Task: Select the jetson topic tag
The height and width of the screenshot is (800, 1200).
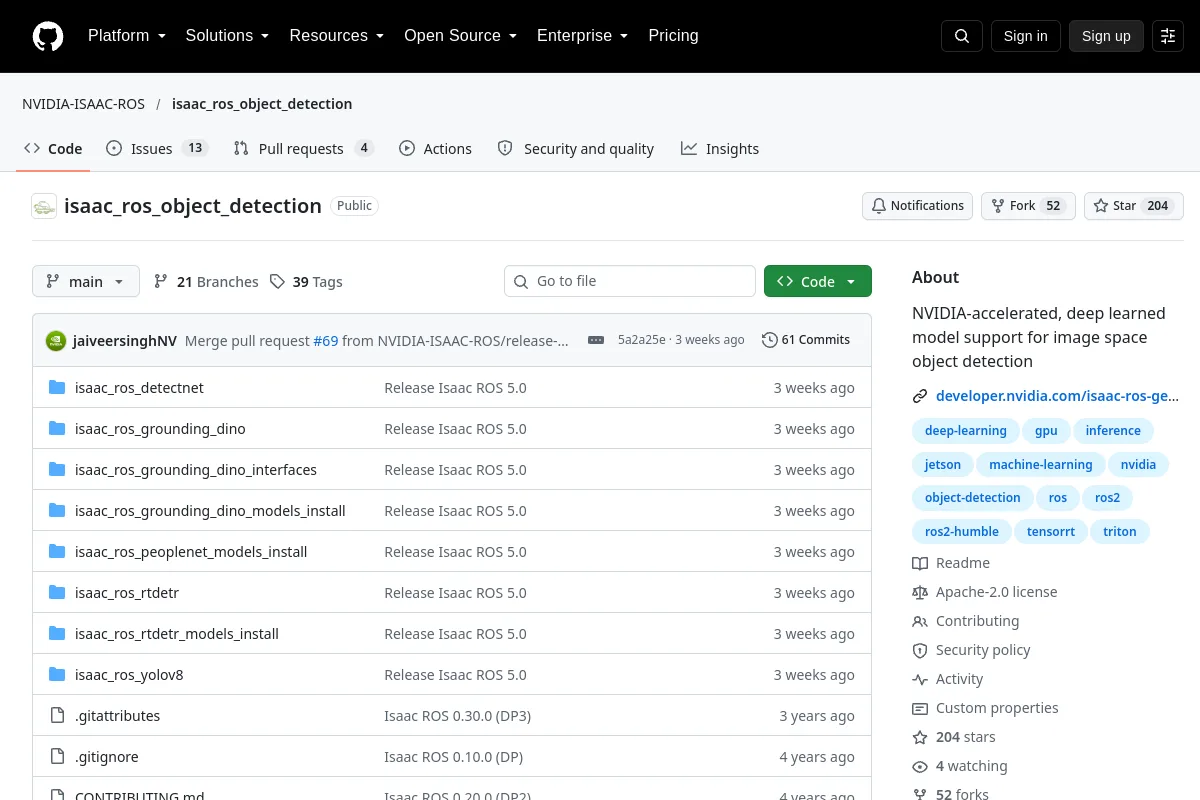Action: [x=943, y=464]
